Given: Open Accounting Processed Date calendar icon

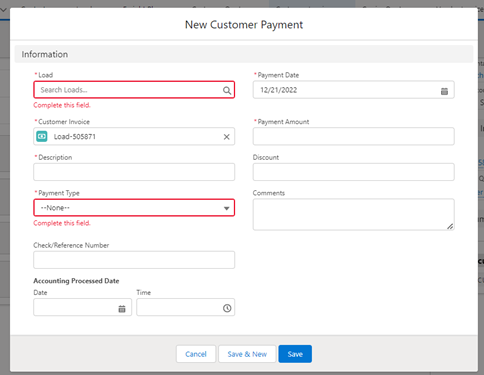Looking at the screenshot, I should [122, 309].
